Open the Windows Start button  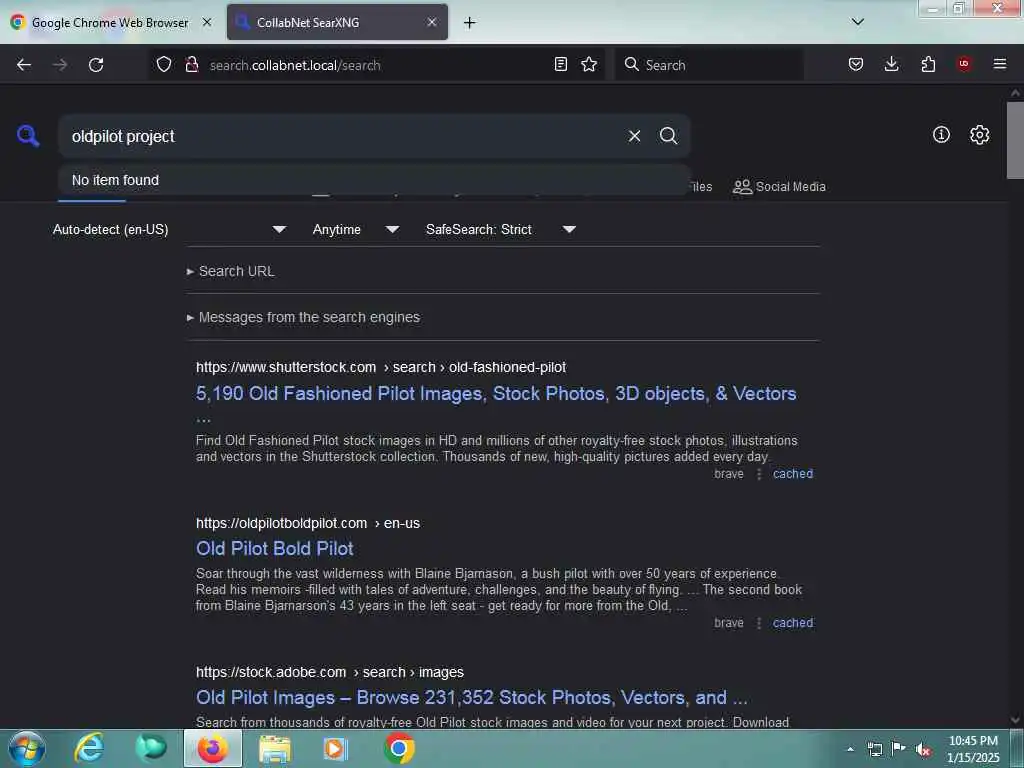coord(26,748)
